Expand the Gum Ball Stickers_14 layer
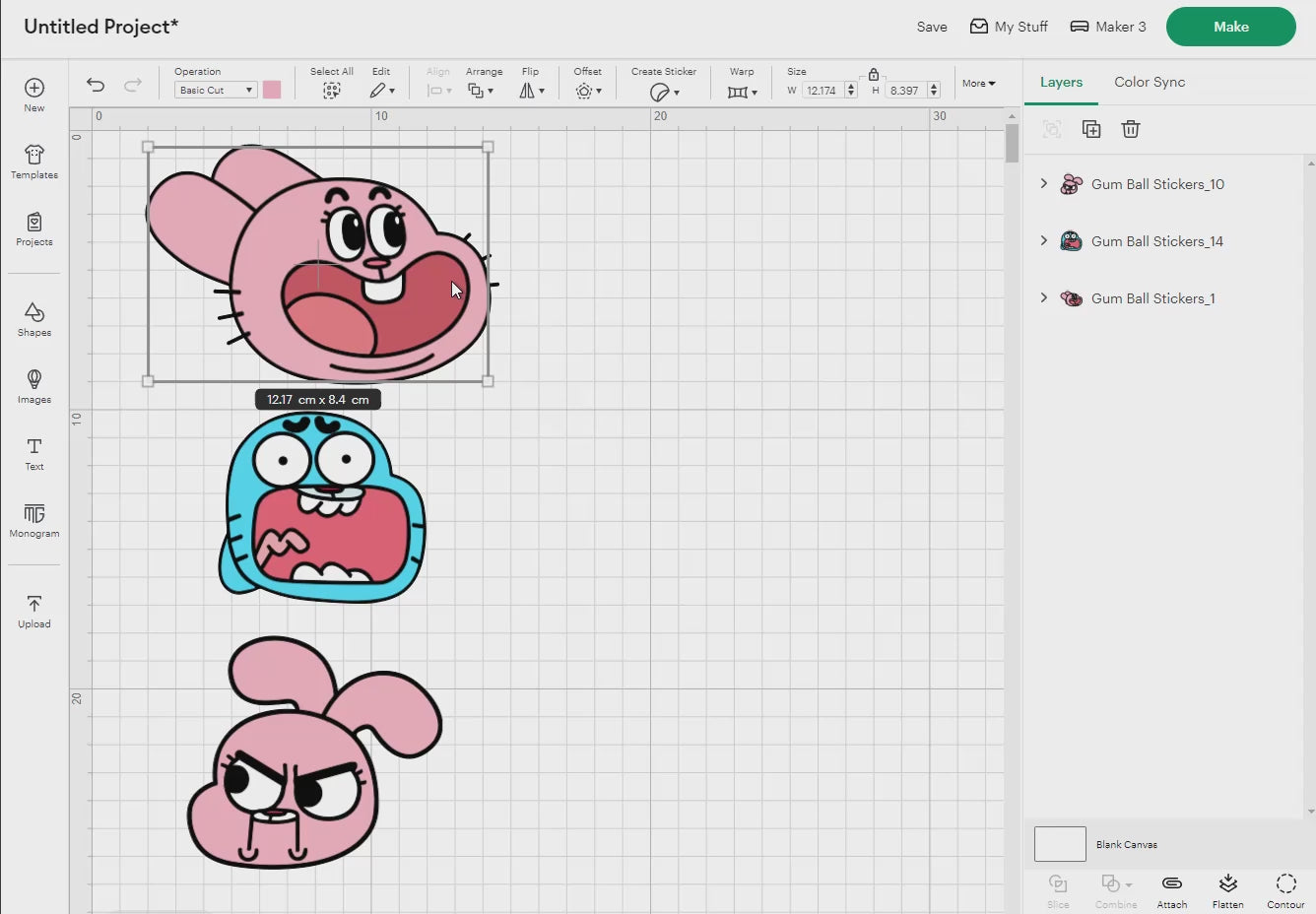 [x=1044, y=240]
